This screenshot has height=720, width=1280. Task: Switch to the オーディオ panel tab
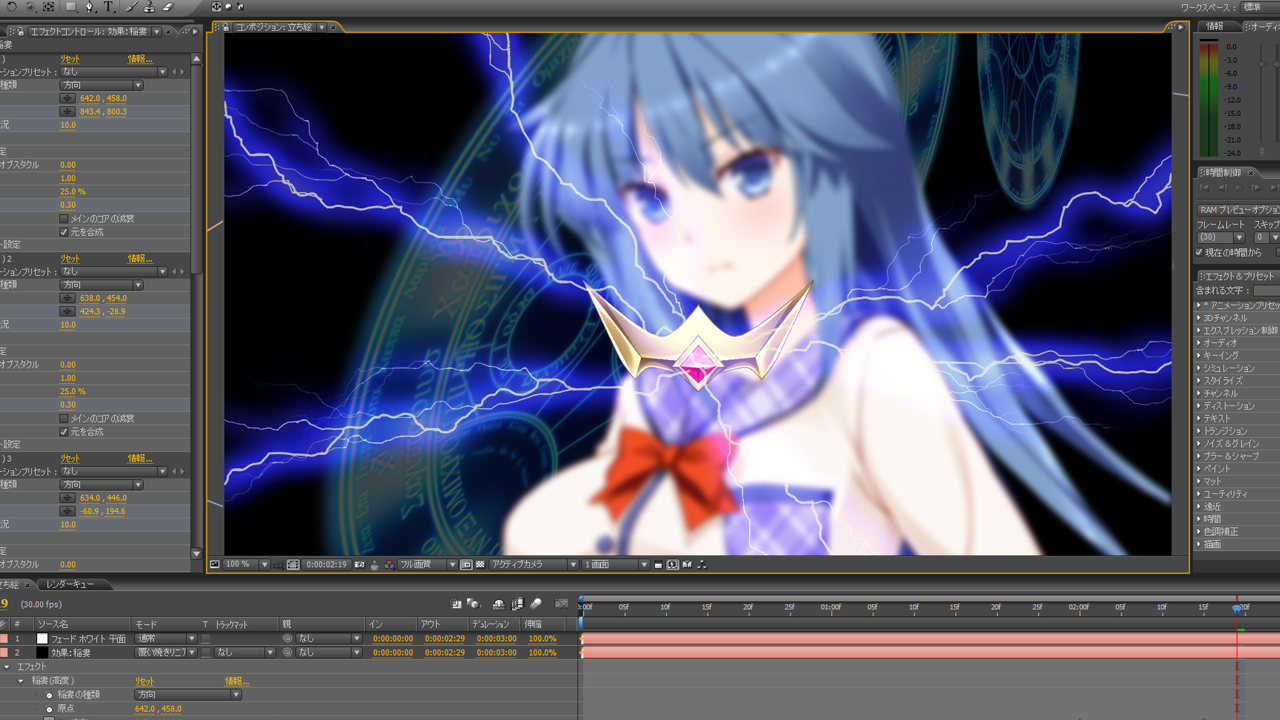click(x=1262, y=26)
